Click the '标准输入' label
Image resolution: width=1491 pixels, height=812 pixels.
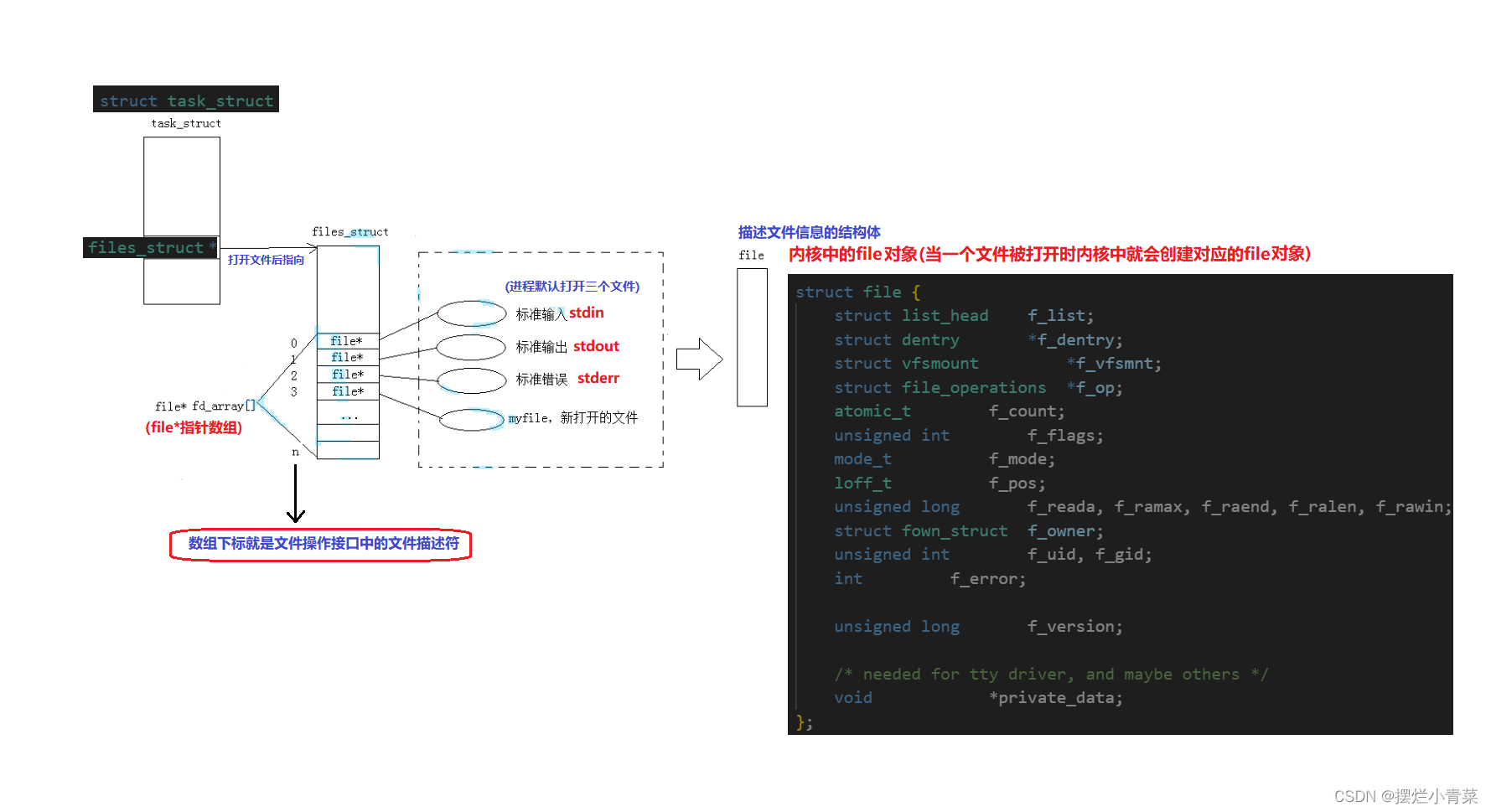coord(541,314)
